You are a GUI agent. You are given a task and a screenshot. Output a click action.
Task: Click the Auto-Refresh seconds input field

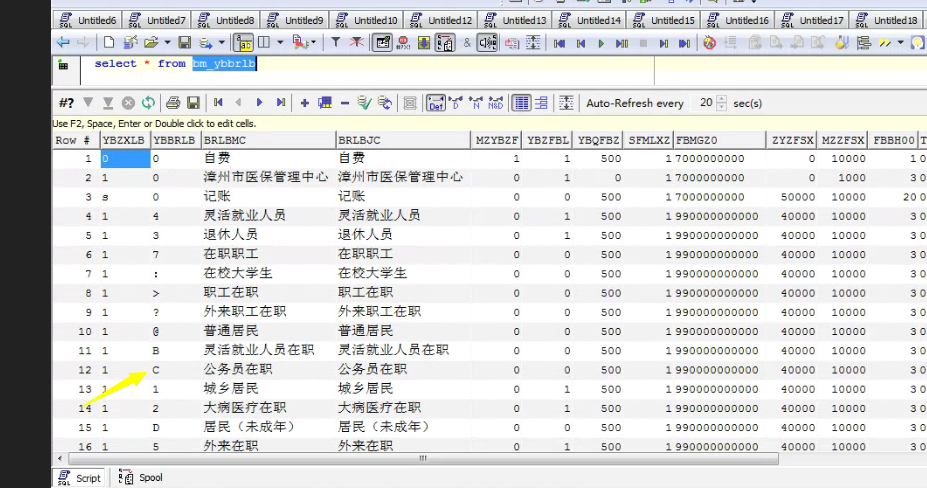[x=706, y=103]
